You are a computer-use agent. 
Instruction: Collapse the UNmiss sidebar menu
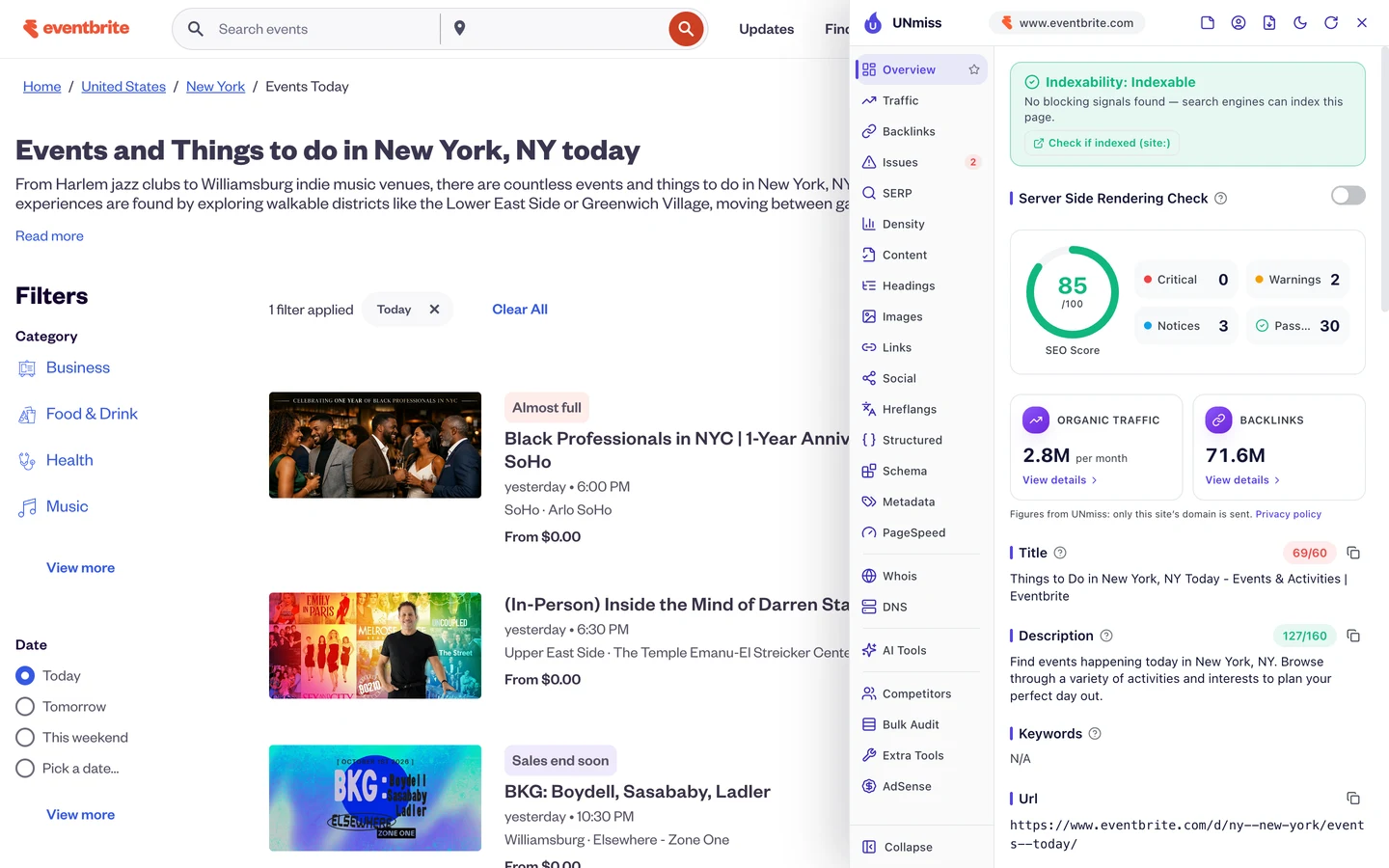pyautogui.click(x=897, y=847)
